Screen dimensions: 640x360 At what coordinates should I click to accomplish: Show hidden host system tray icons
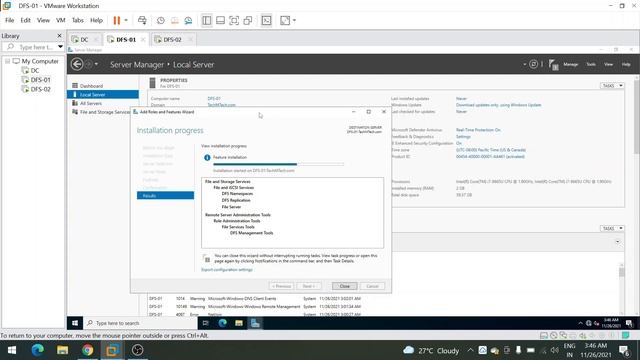click(470, 350)
